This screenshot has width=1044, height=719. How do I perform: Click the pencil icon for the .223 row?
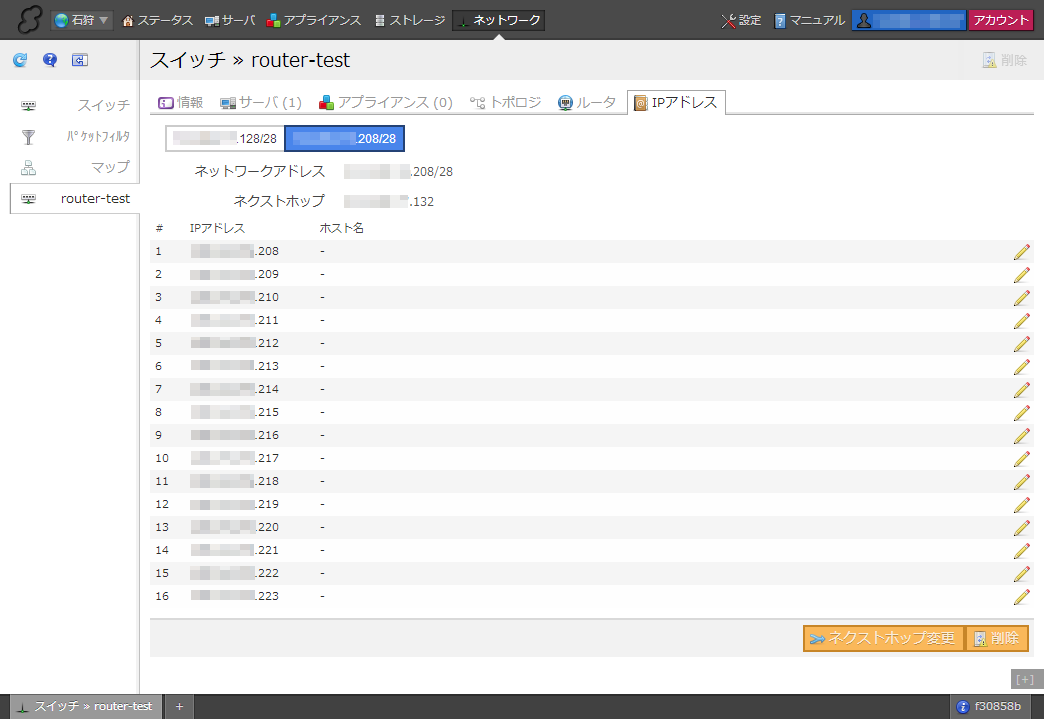point(1021,597)
